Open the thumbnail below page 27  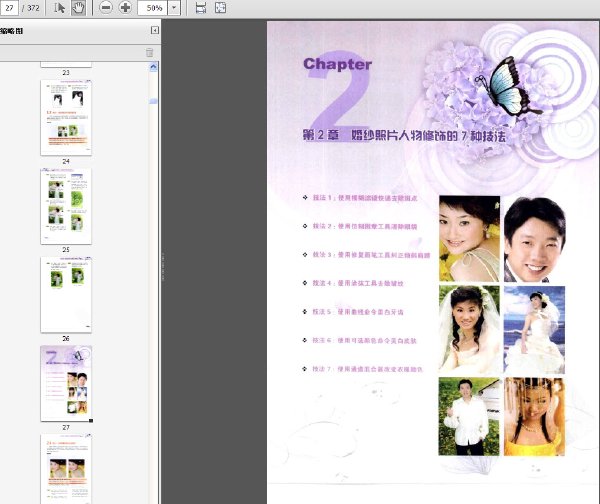point(66,469)
